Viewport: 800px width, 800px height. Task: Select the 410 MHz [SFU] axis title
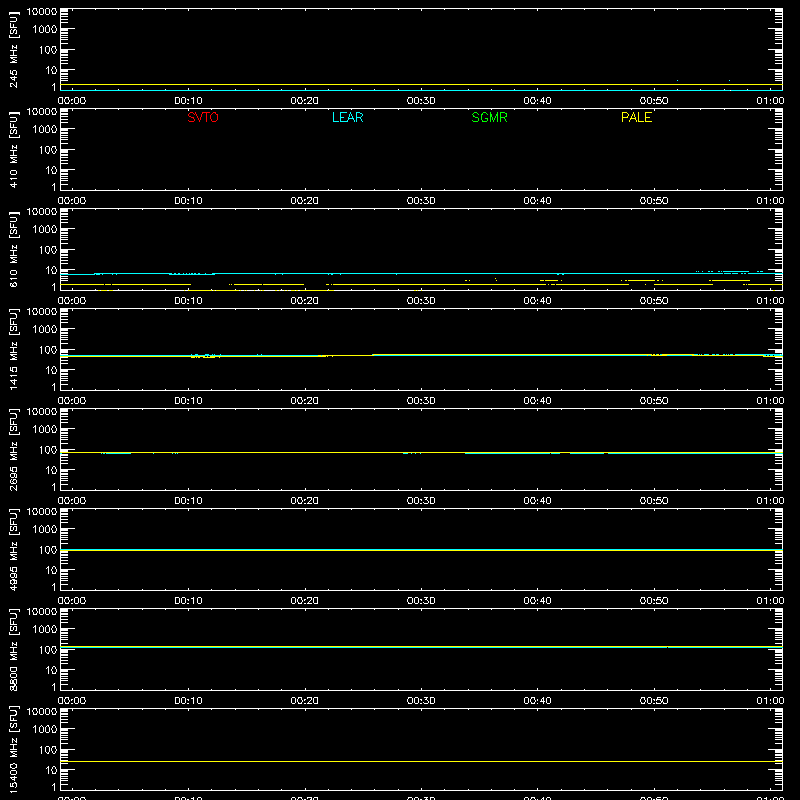pos(13,149)
